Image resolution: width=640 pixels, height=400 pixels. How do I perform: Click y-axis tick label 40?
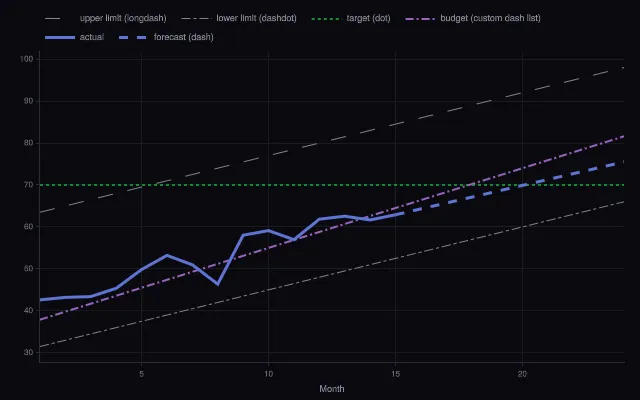(x=29, y=310)
